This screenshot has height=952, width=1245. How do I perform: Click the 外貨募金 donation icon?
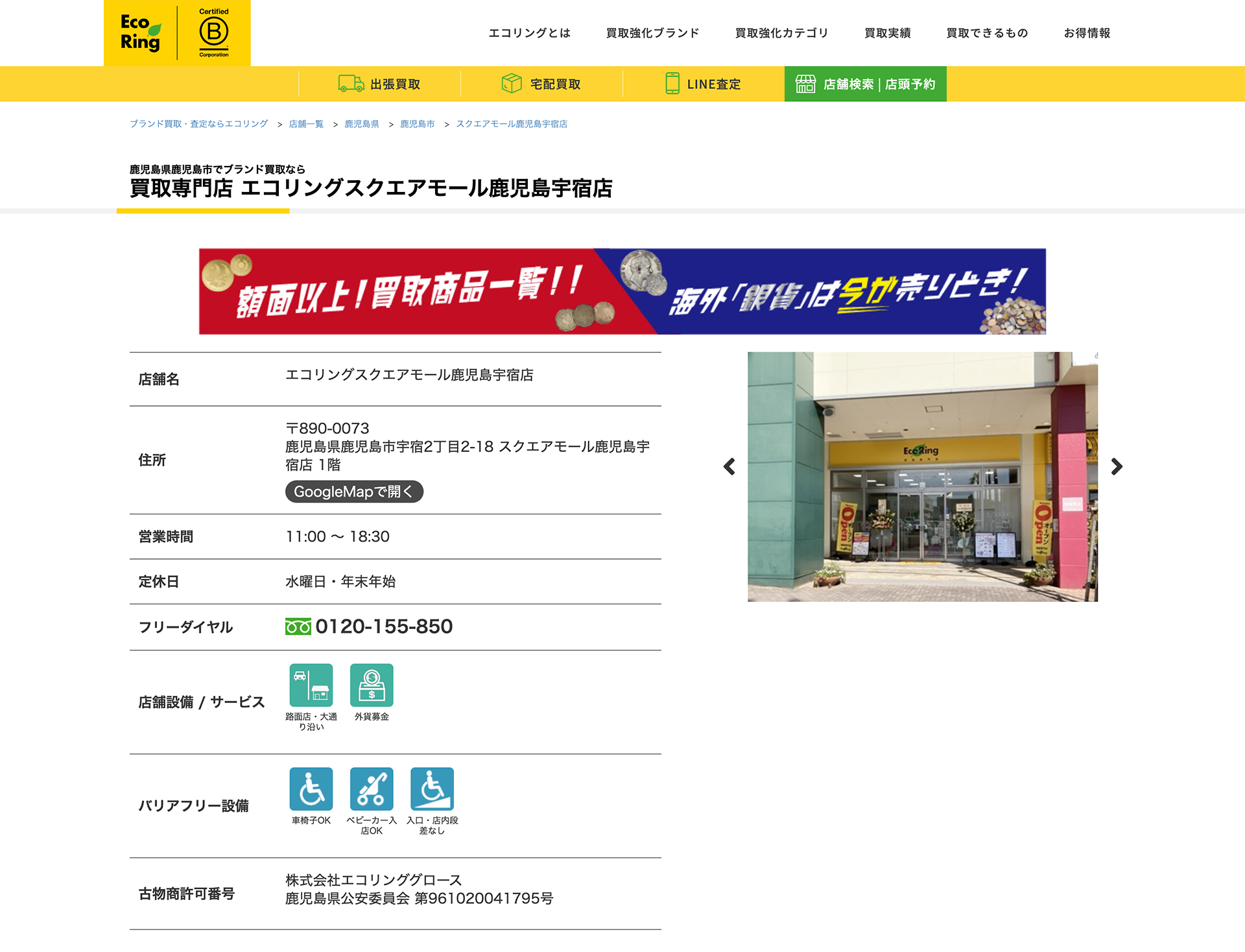(372, 685)
